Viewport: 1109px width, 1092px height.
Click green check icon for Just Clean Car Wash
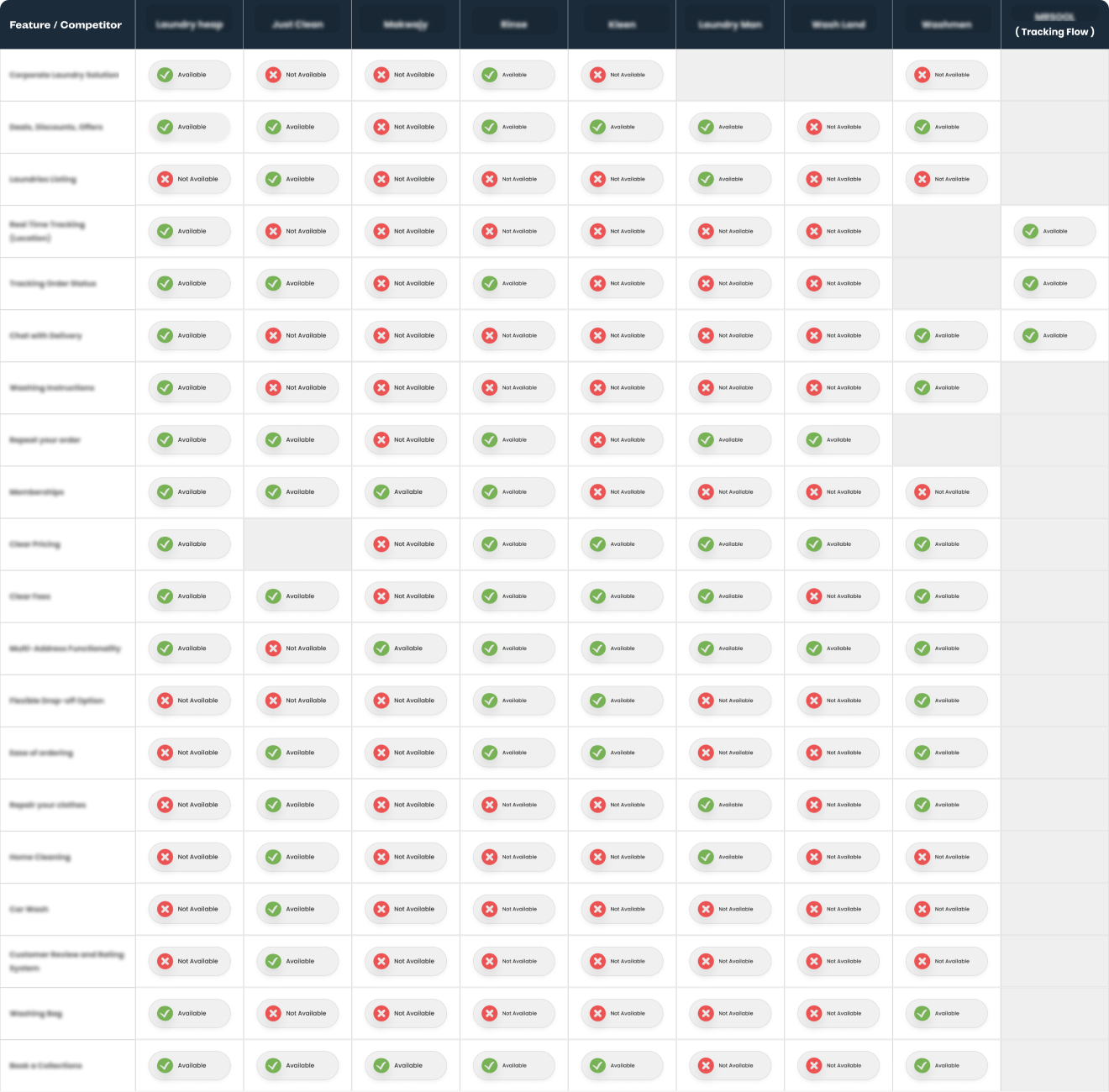[274, 908]
